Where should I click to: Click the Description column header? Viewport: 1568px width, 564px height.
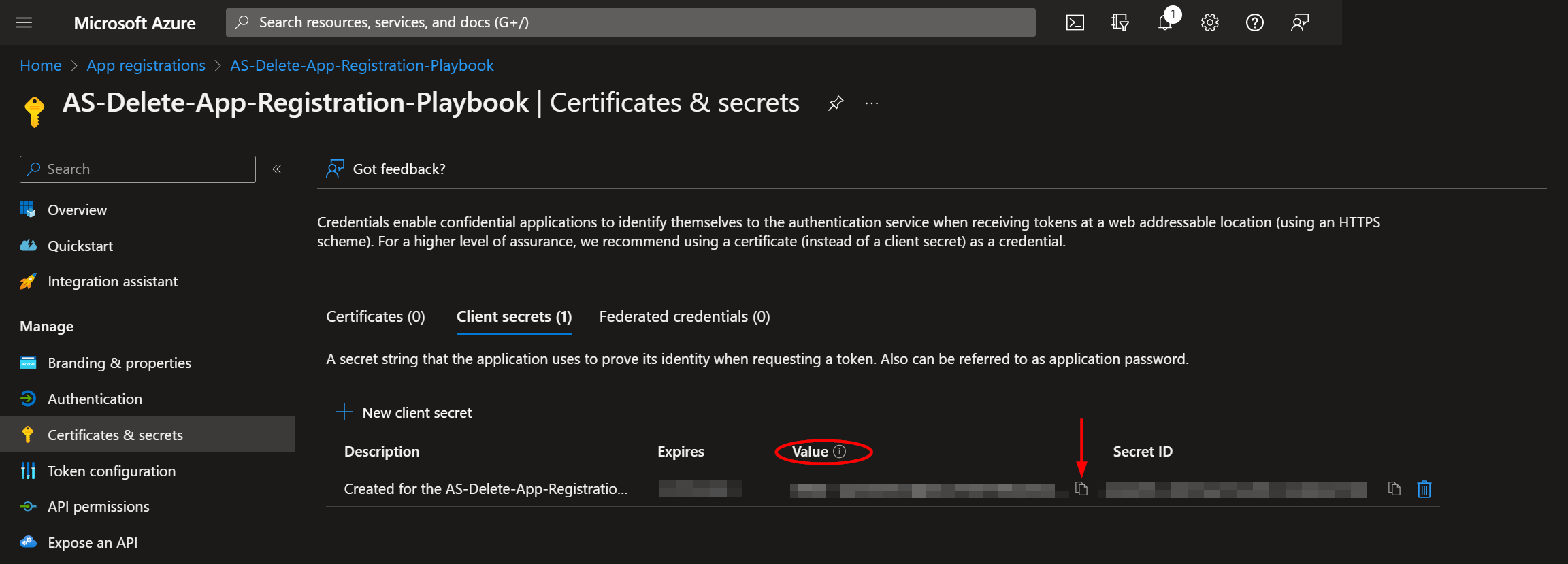tap(382, 451)
